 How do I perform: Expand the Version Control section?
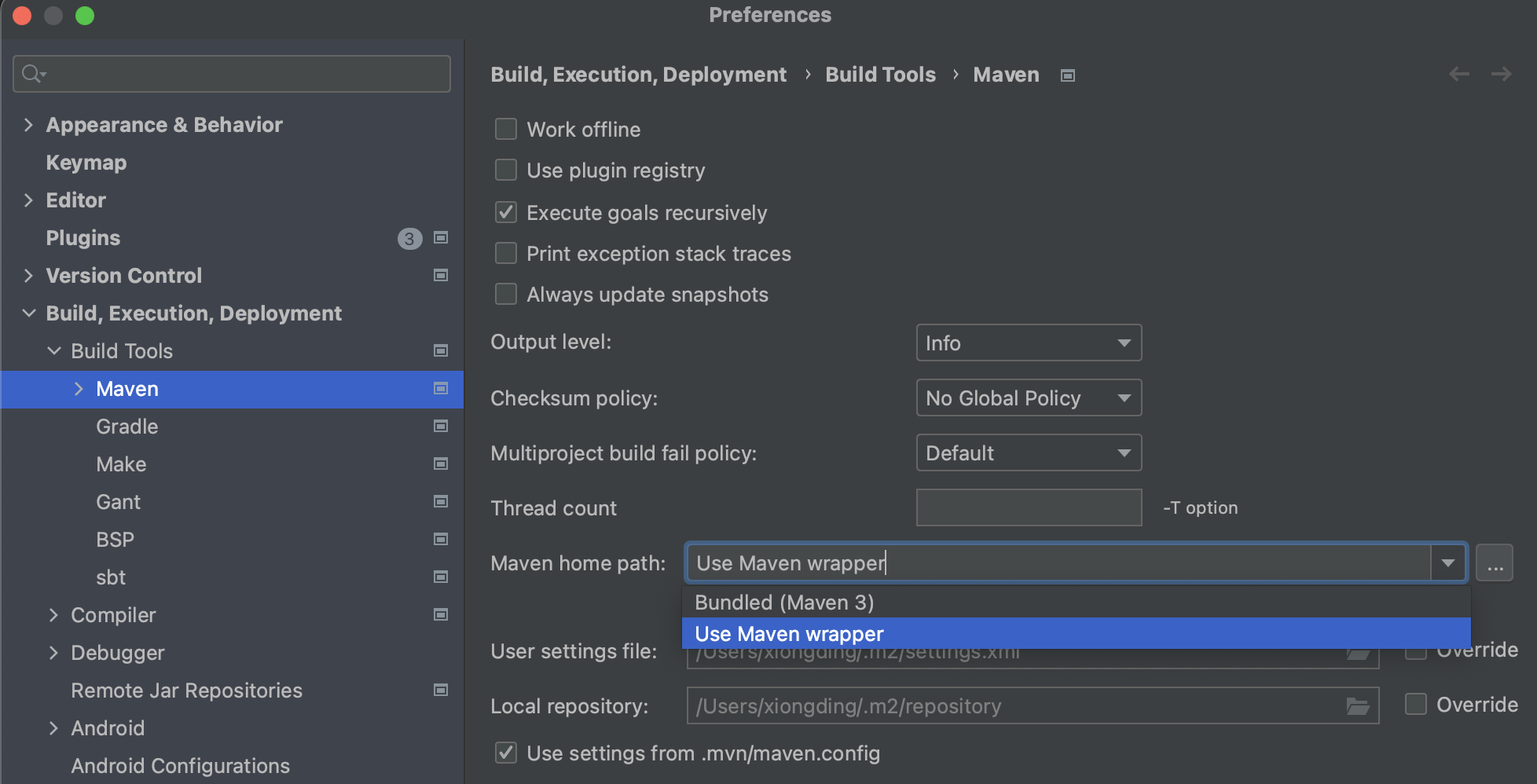28,276
